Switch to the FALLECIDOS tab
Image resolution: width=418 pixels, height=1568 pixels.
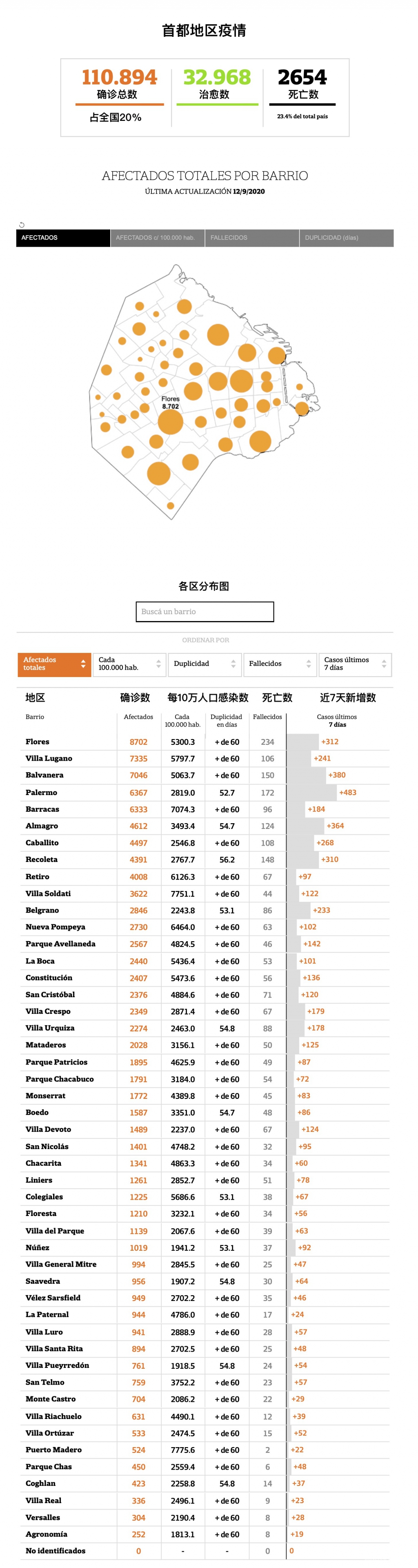pos(251,237)
